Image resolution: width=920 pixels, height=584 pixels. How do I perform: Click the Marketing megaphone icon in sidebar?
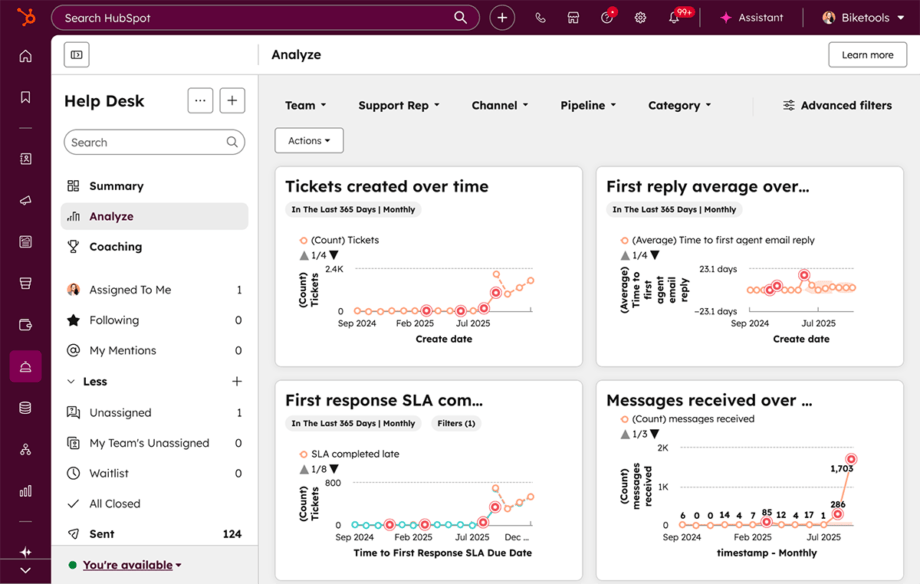[25, 200]
